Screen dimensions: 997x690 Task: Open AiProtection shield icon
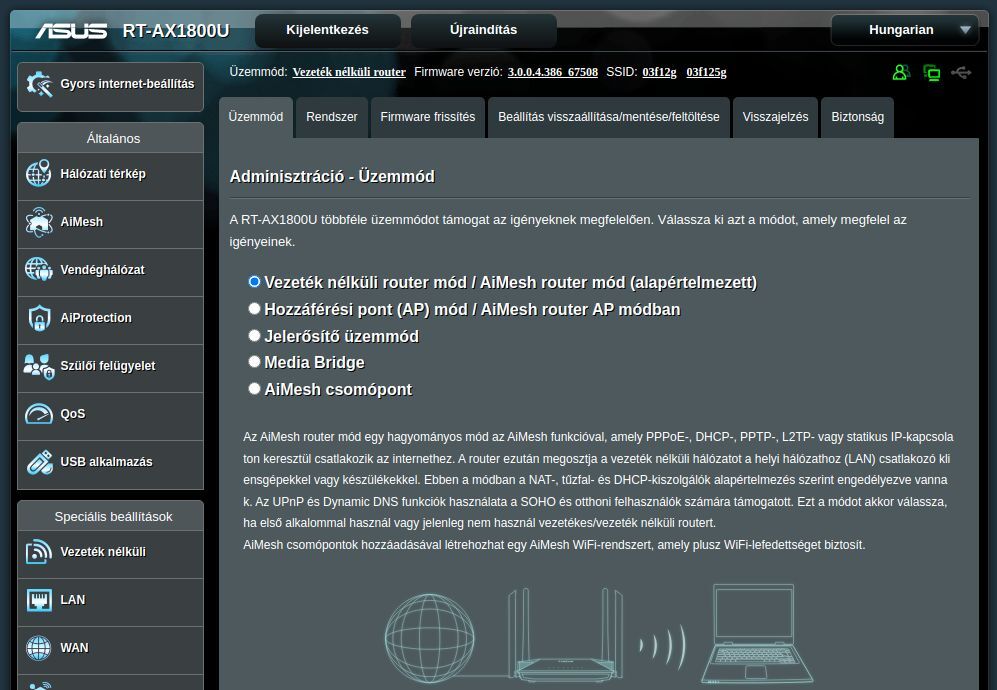pos(39,318)
